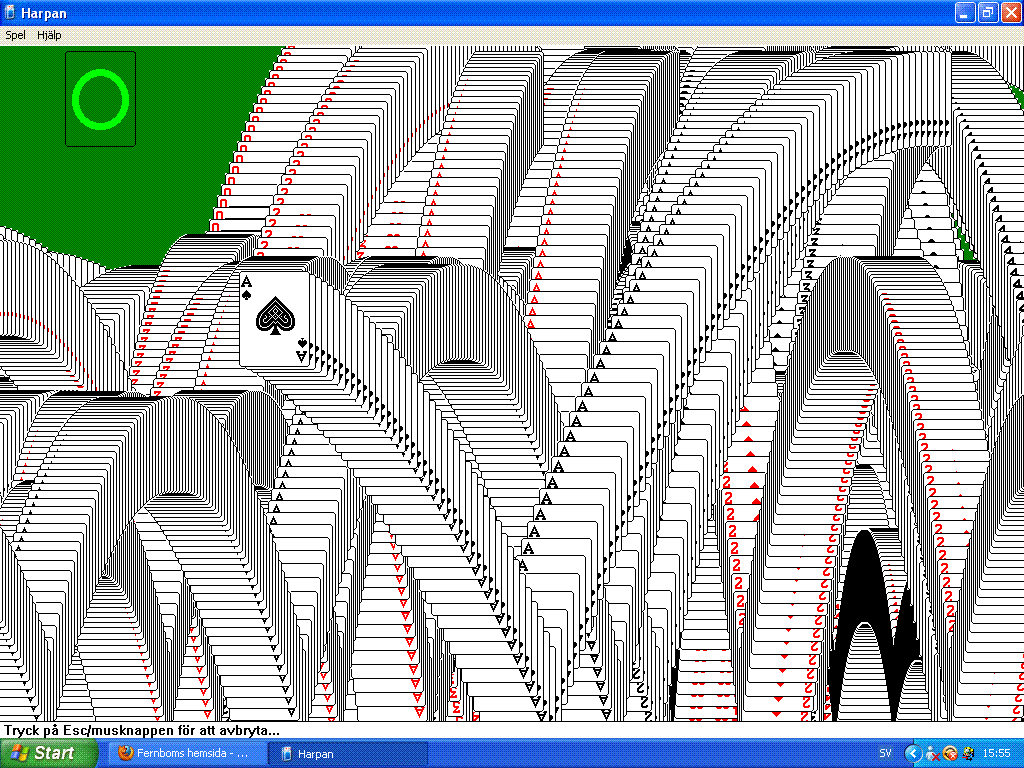
Task: Minimize the Harpan window
Action: (x=964, y=12)
